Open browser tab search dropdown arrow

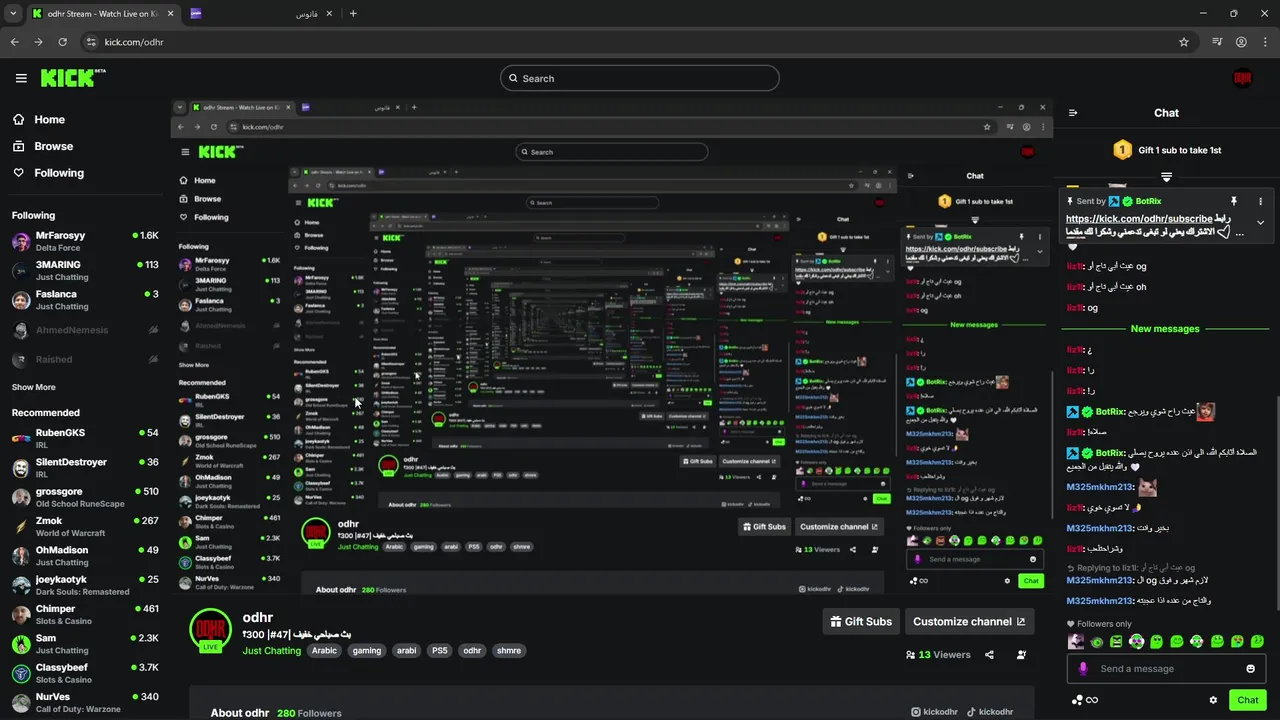tap(13, 14)
